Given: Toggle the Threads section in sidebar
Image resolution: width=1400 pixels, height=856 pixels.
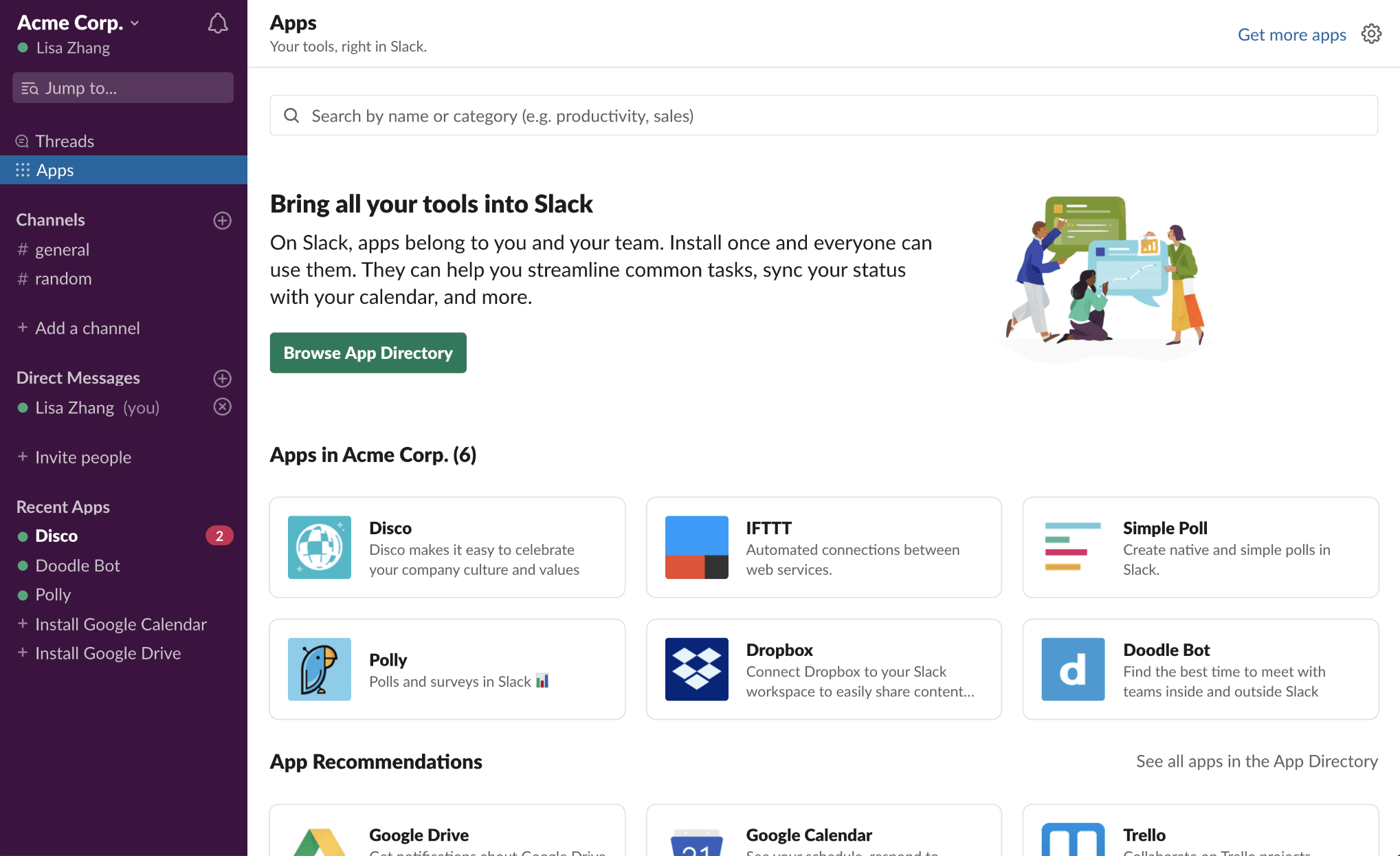Looking at the screenshot, I should click(64, 140).
